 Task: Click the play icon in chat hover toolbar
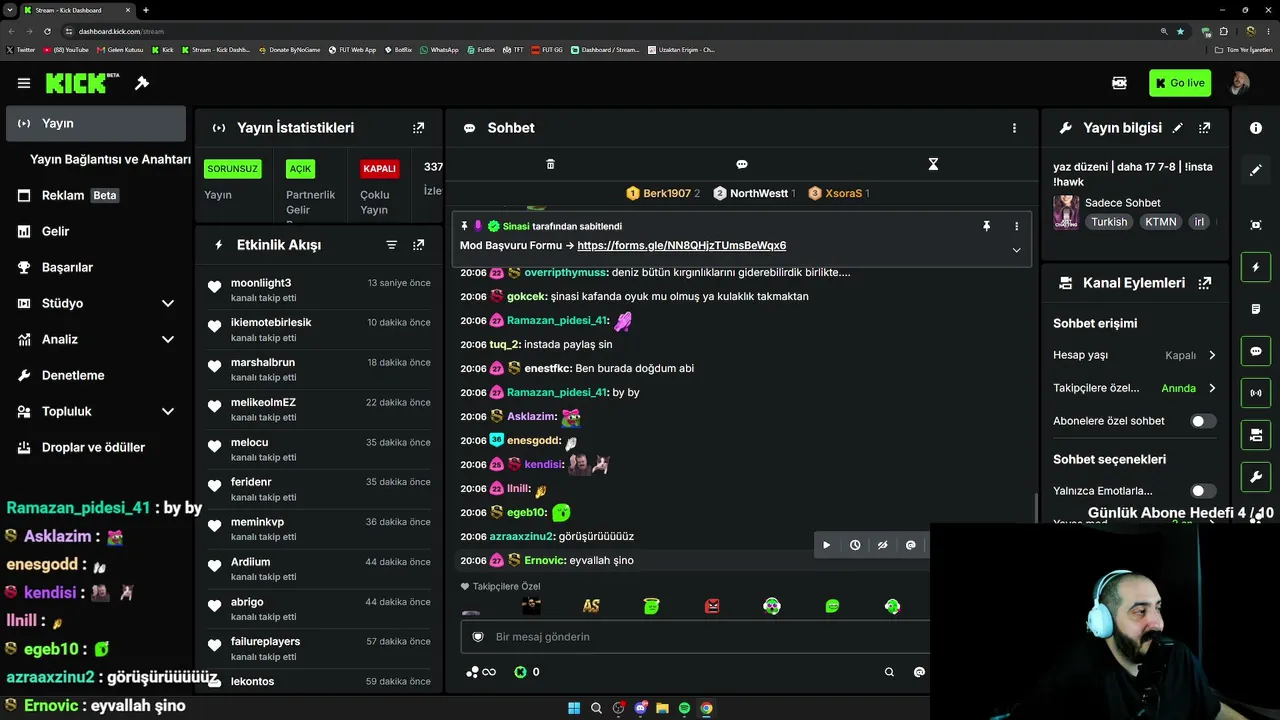[826, 545]
